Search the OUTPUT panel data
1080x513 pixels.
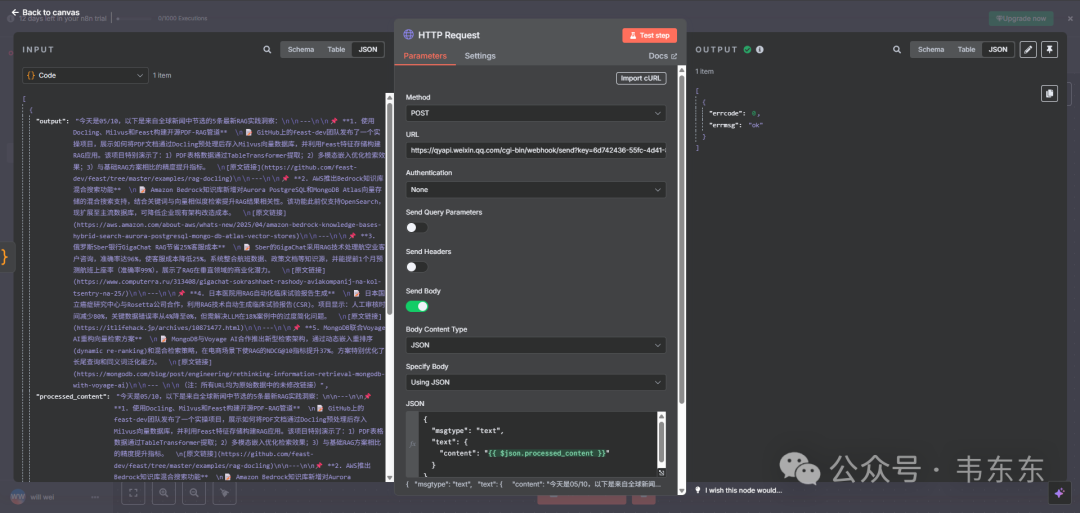coord(897,50)
